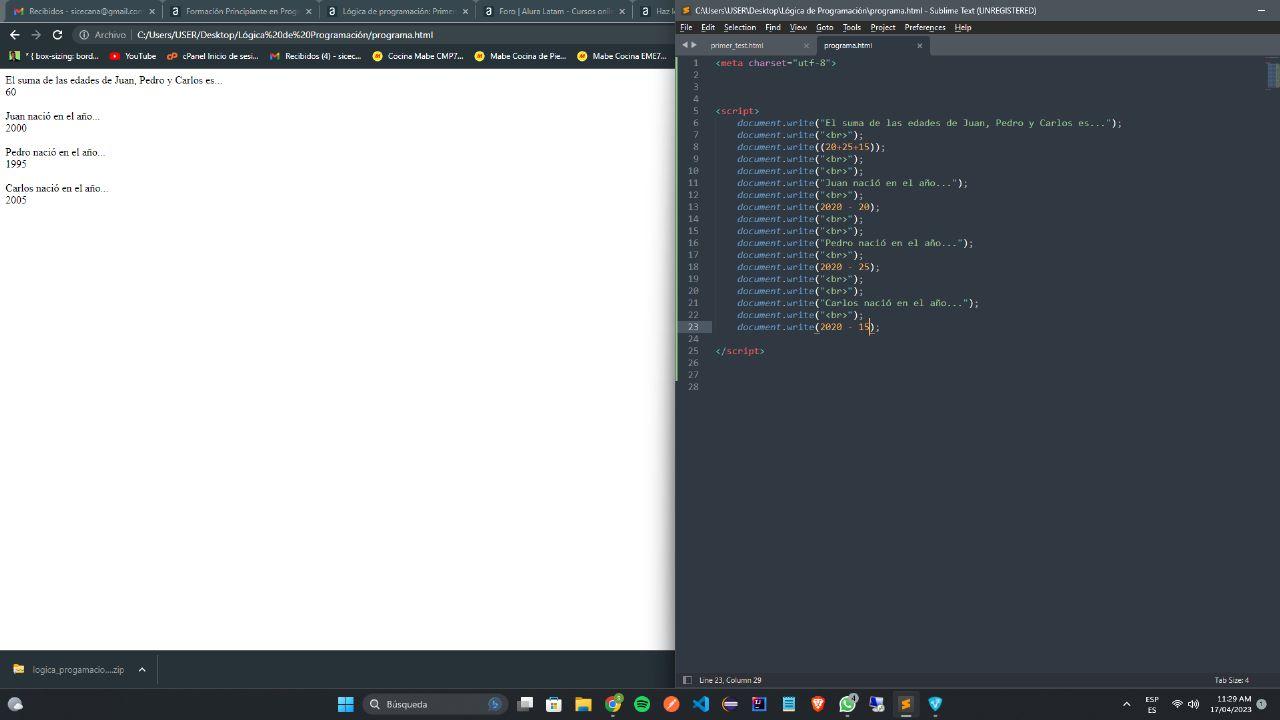The height and width of the screenshot is (720, 1280).
Task: Click line number 23 in the gutter
Action: [693, 327]
